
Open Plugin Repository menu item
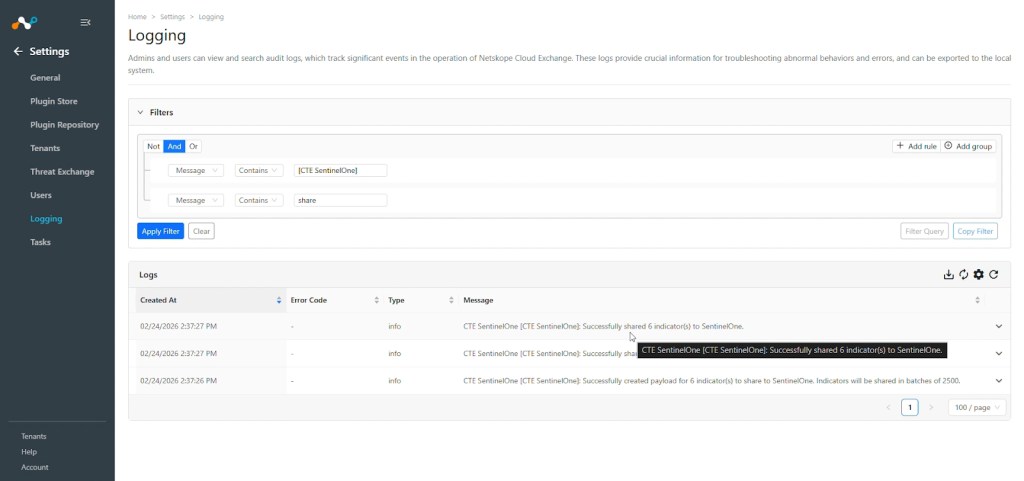(65, 125)
